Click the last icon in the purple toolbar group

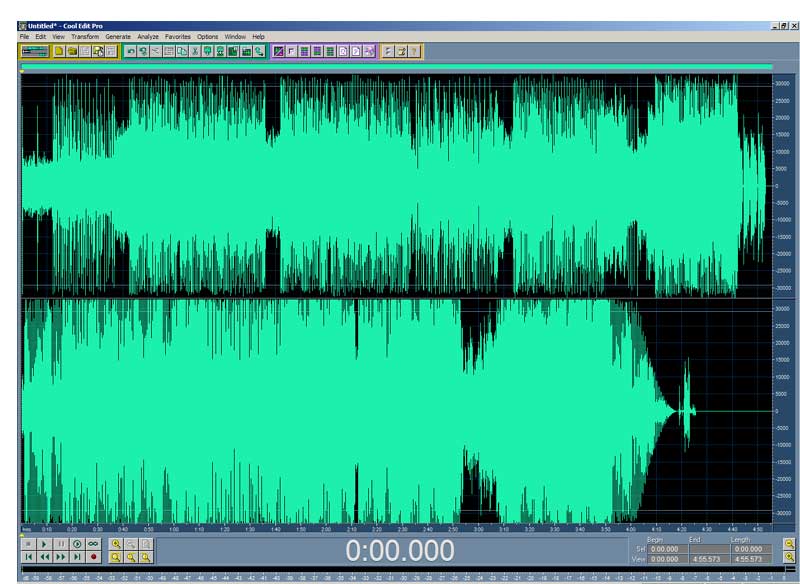click(x=369, y=51)
